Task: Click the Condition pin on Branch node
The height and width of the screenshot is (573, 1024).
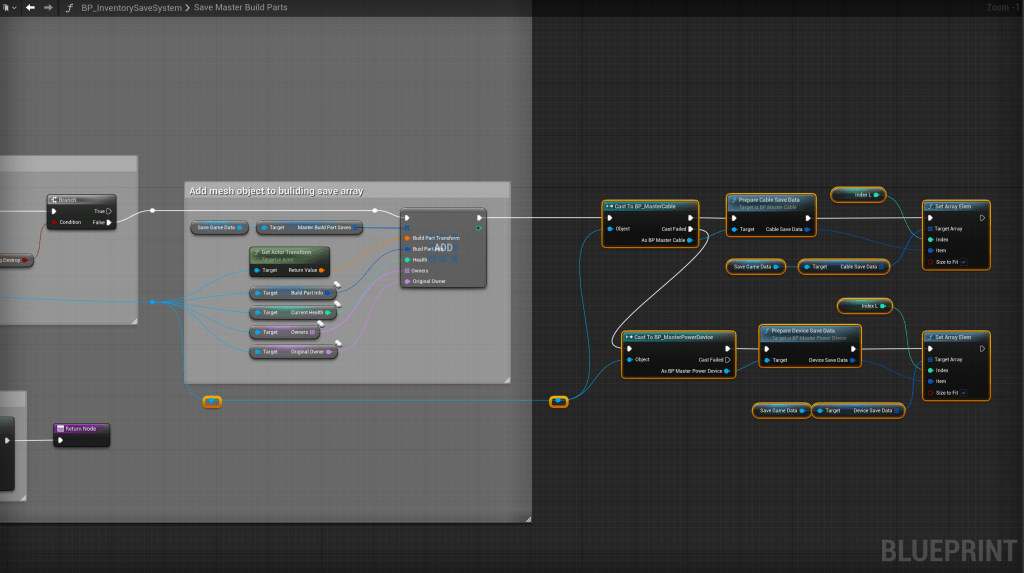Action: 54,222
